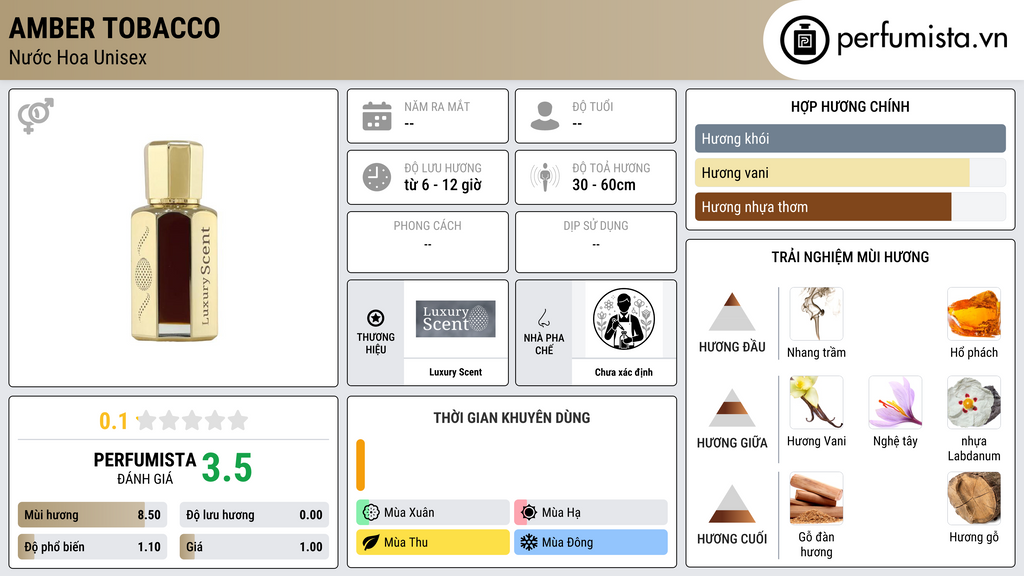This screenshot has width=1024, height=576.
Task: Click the Hương đầu pyramid icon
Action: (x=732, y=312)
